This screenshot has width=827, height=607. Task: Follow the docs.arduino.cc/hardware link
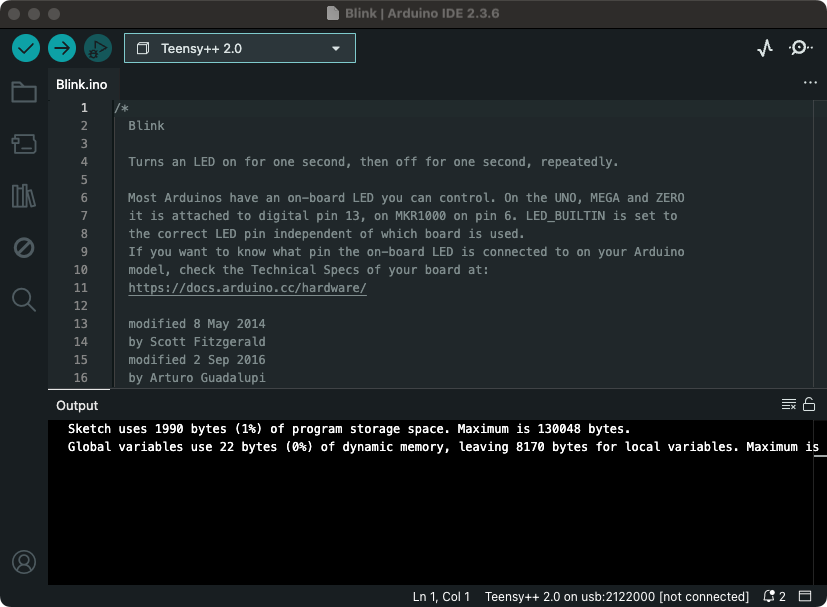click(x=247, y=288)
